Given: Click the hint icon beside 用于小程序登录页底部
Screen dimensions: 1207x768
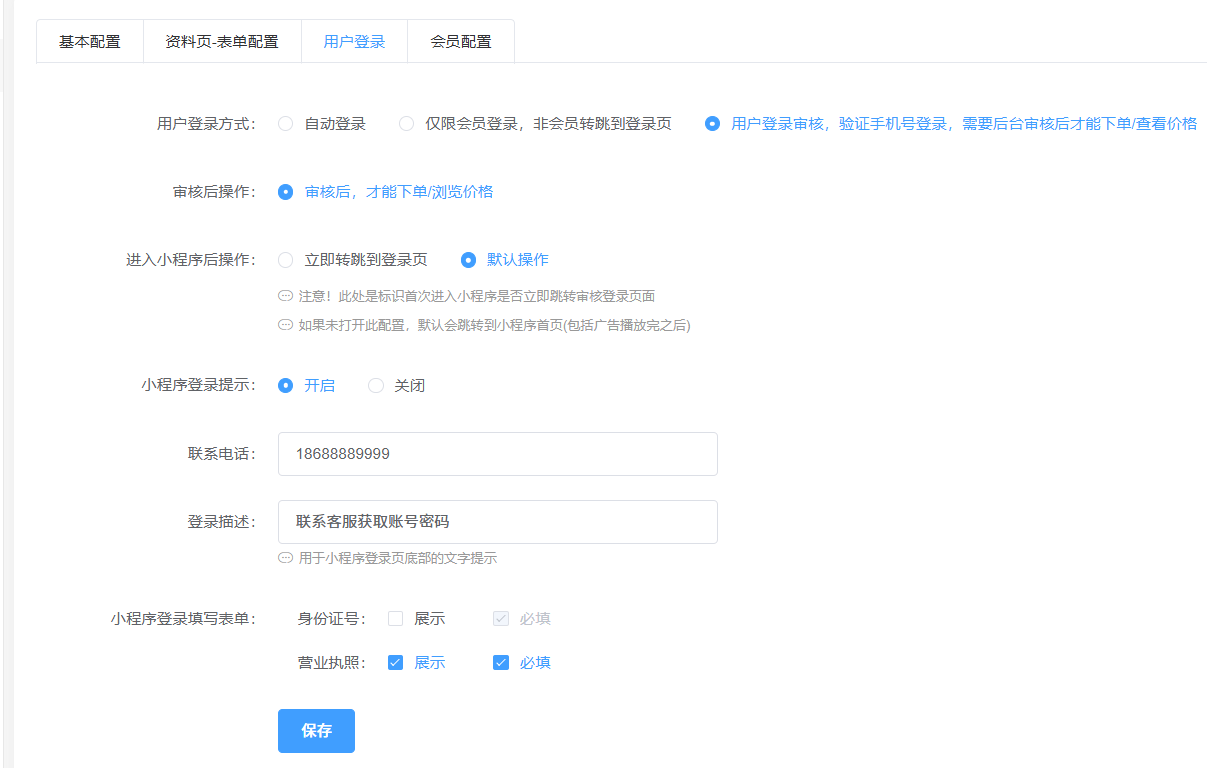Looking at the screenshot, I should (286, 559).
